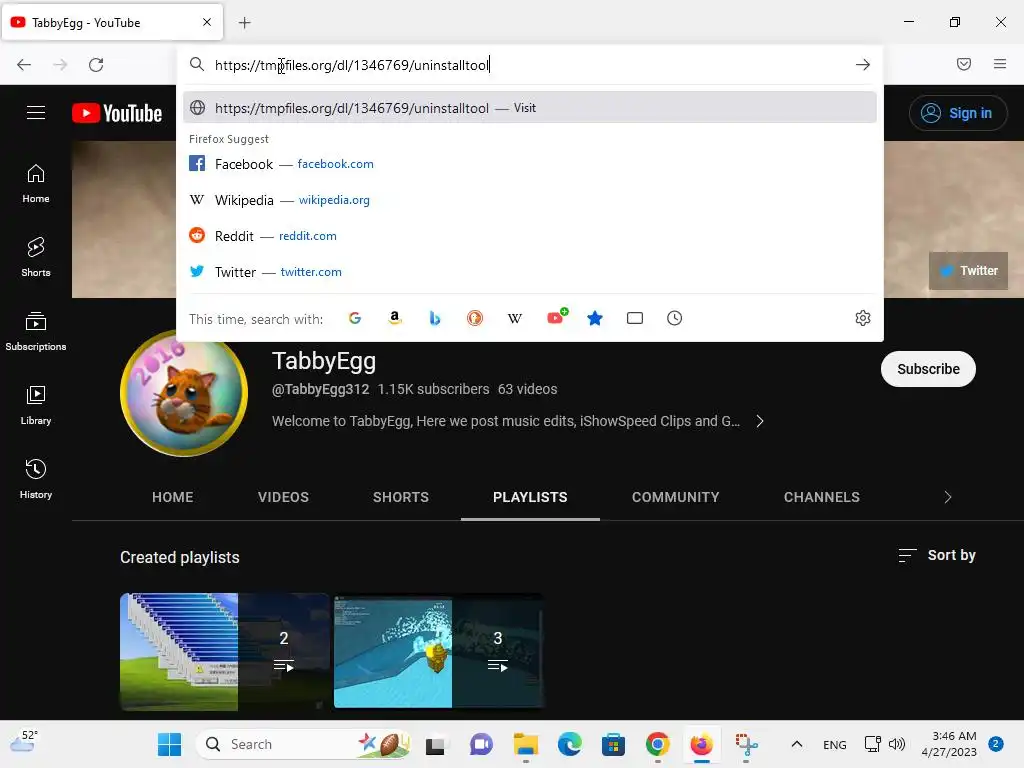Search in History clock icon
The height and width of the screenshot is (768, 1024).
click(x=675, y=318)
